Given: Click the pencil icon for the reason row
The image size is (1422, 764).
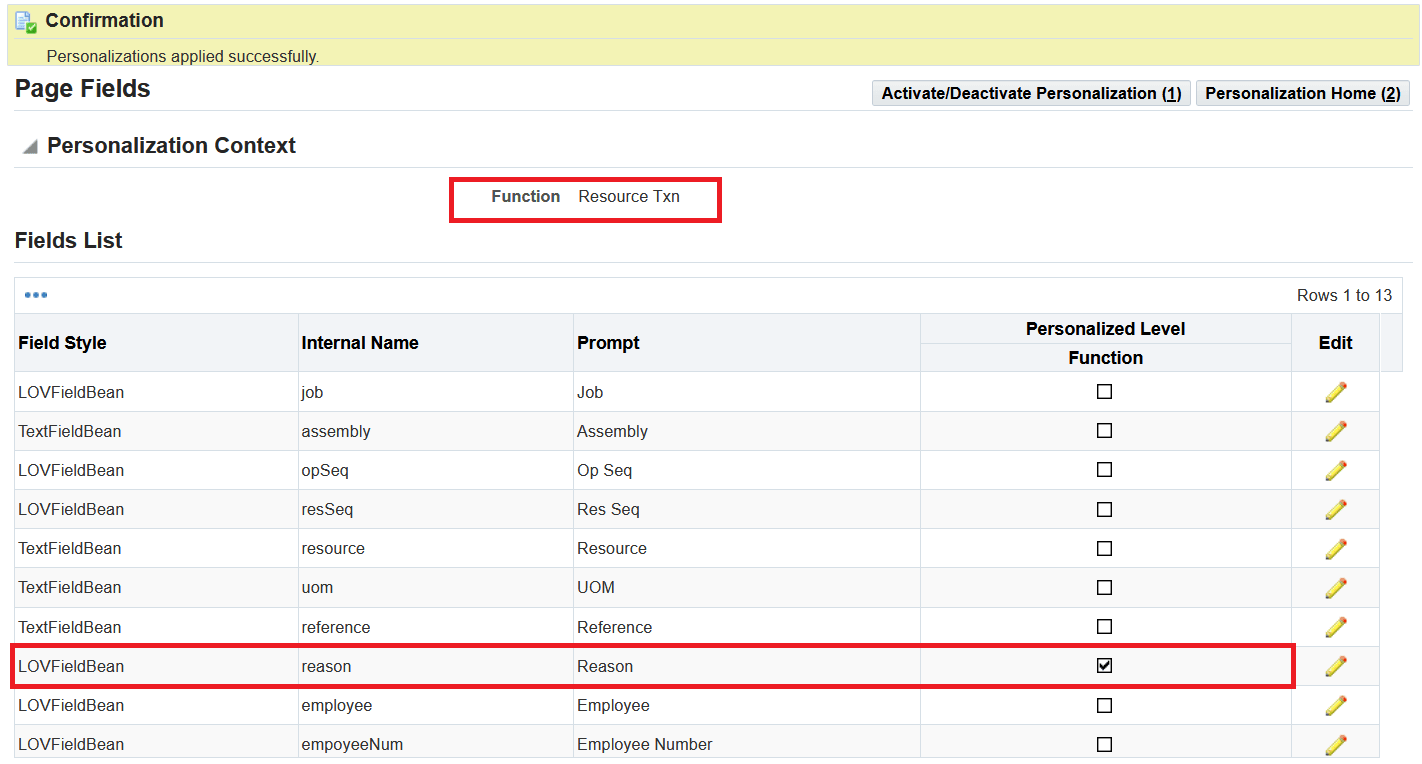Looking at the screenshot, I should click(x=1335, y=665).
